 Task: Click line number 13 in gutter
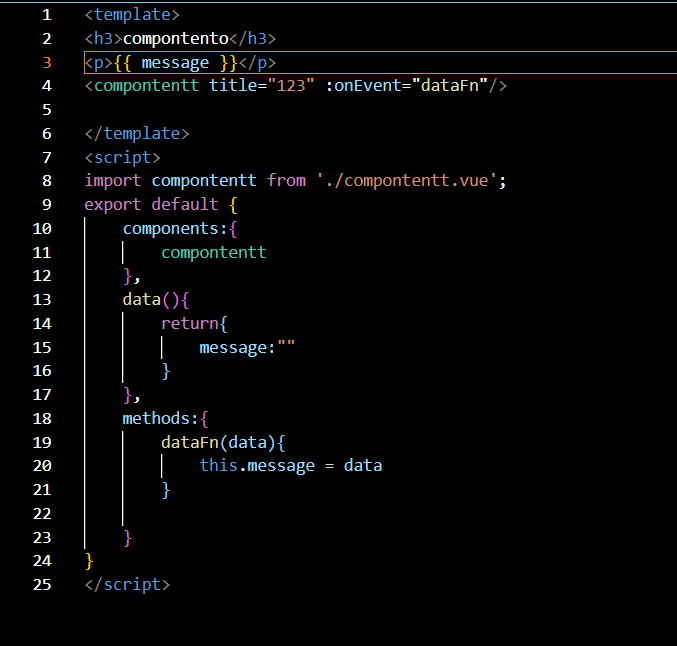point(42,300)
